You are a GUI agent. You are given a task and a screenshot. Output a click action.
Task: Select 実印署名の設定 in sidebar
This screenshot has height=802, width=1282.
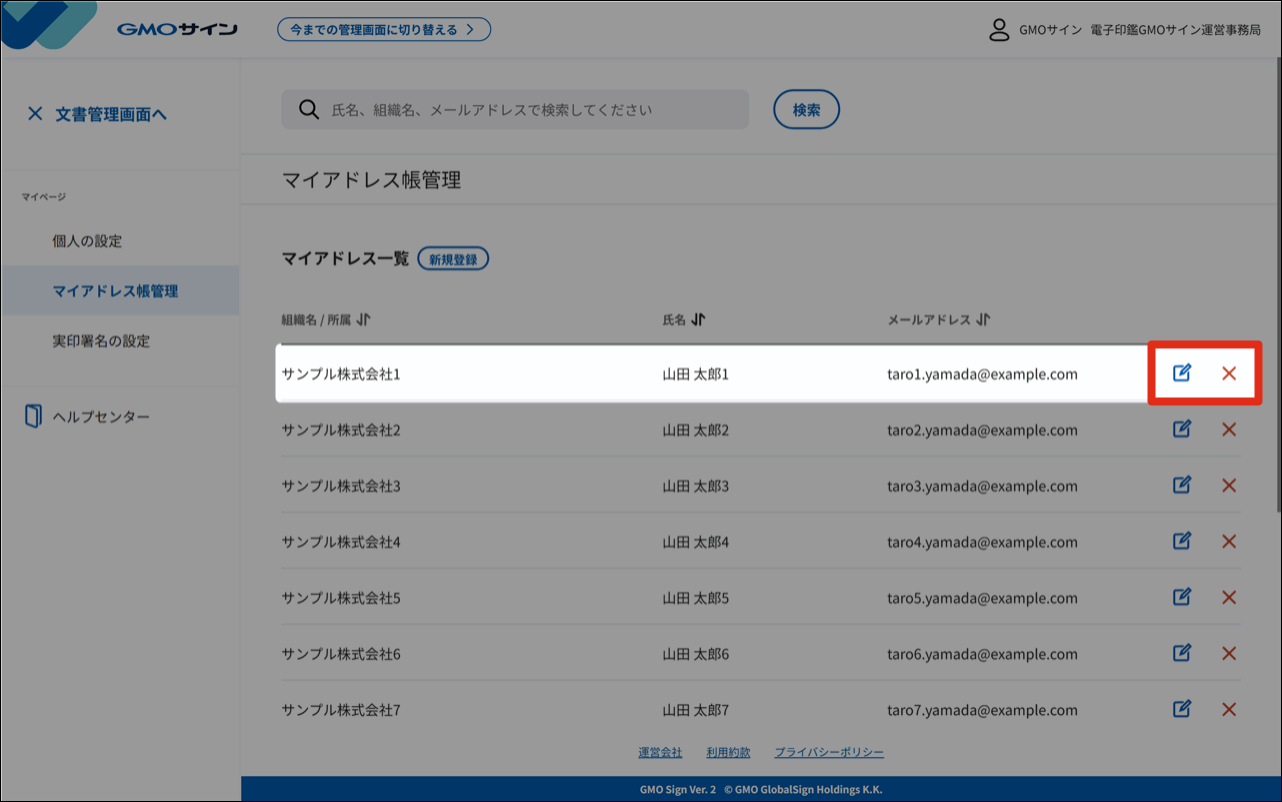pos(101,341)
